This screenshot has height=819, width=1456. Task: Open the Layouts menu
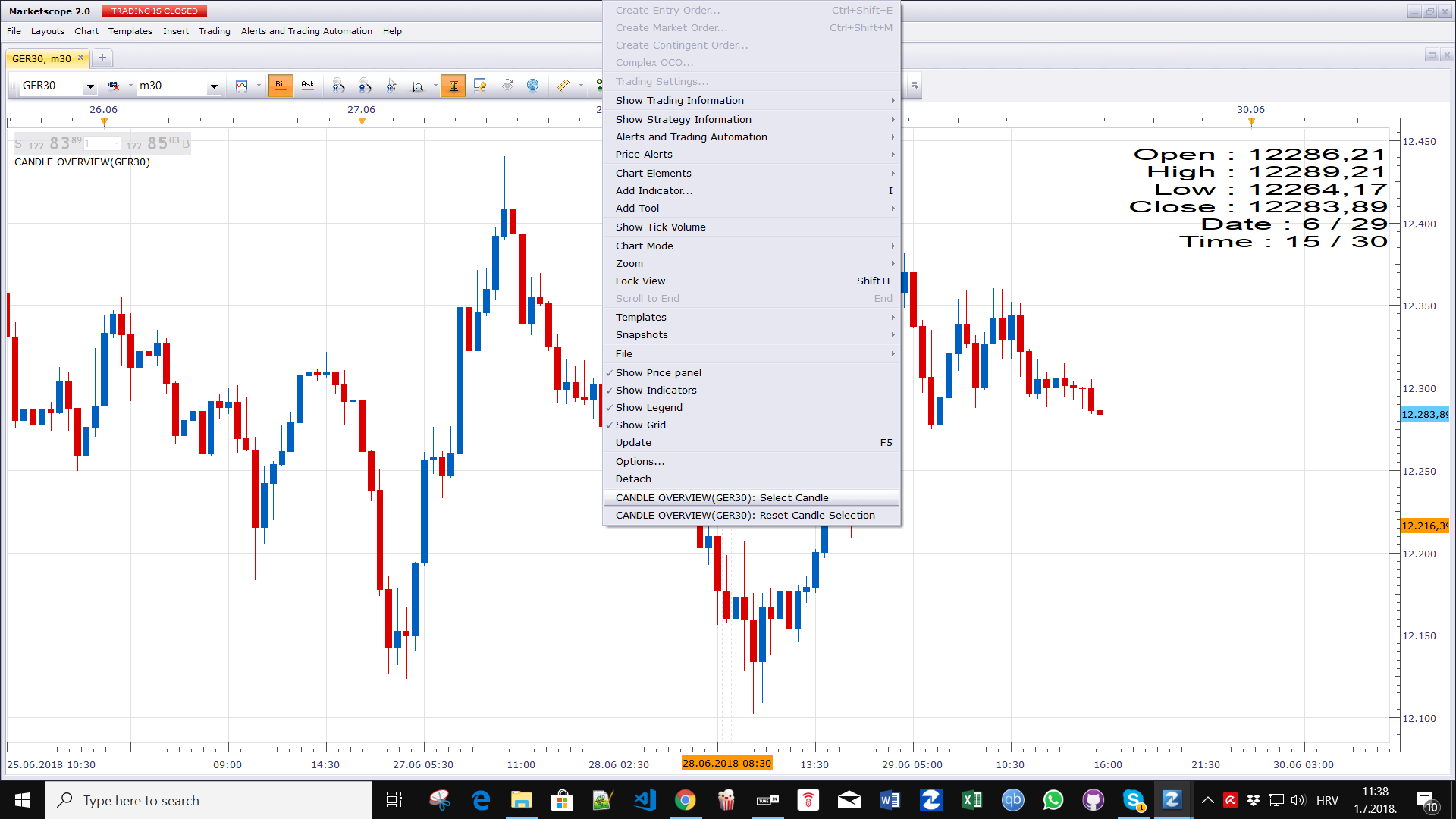pyautogui.click(x=48, y=31)
